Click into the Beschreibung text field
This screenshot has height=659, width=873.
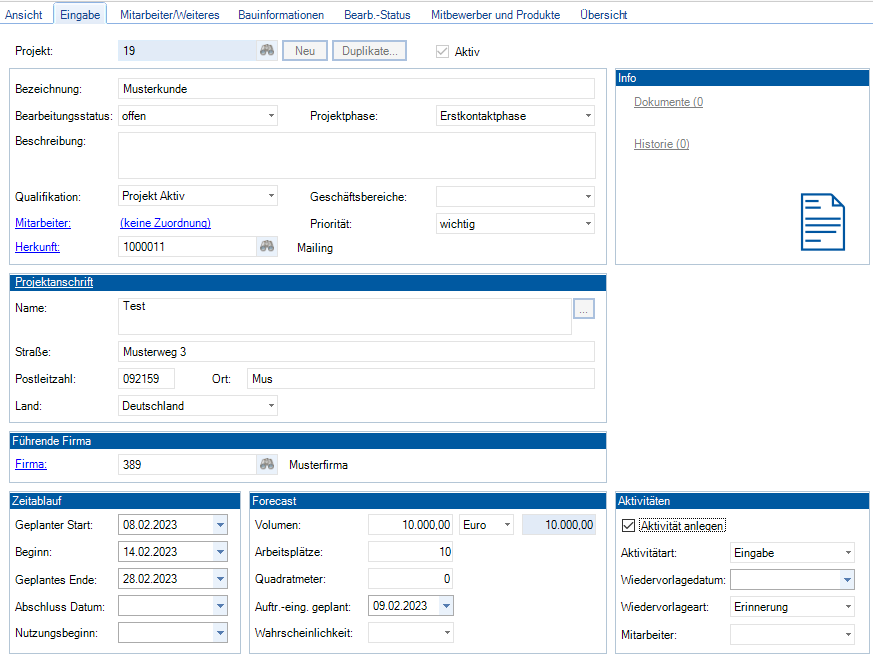coord(356,155)
